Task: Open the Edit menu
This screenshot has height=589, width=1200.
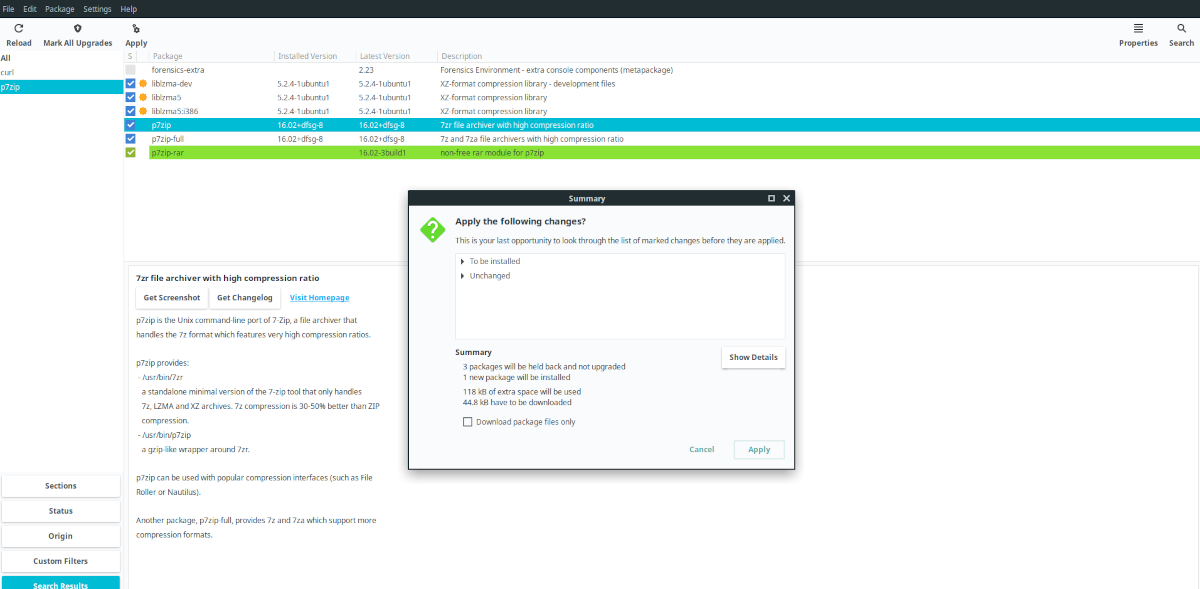Action: click(30, 8)
